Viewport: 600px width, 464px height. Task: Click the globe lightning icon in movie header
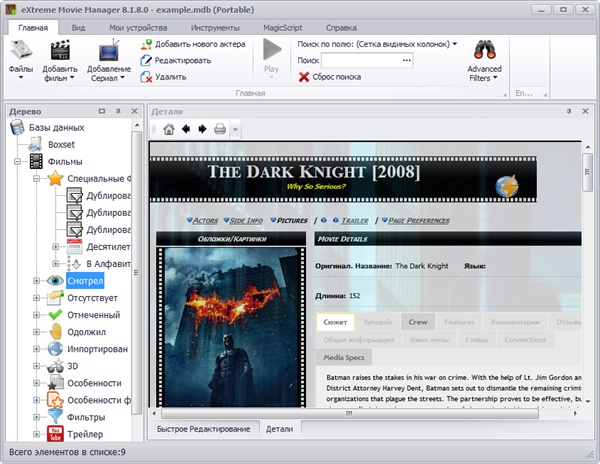(508, 186)
